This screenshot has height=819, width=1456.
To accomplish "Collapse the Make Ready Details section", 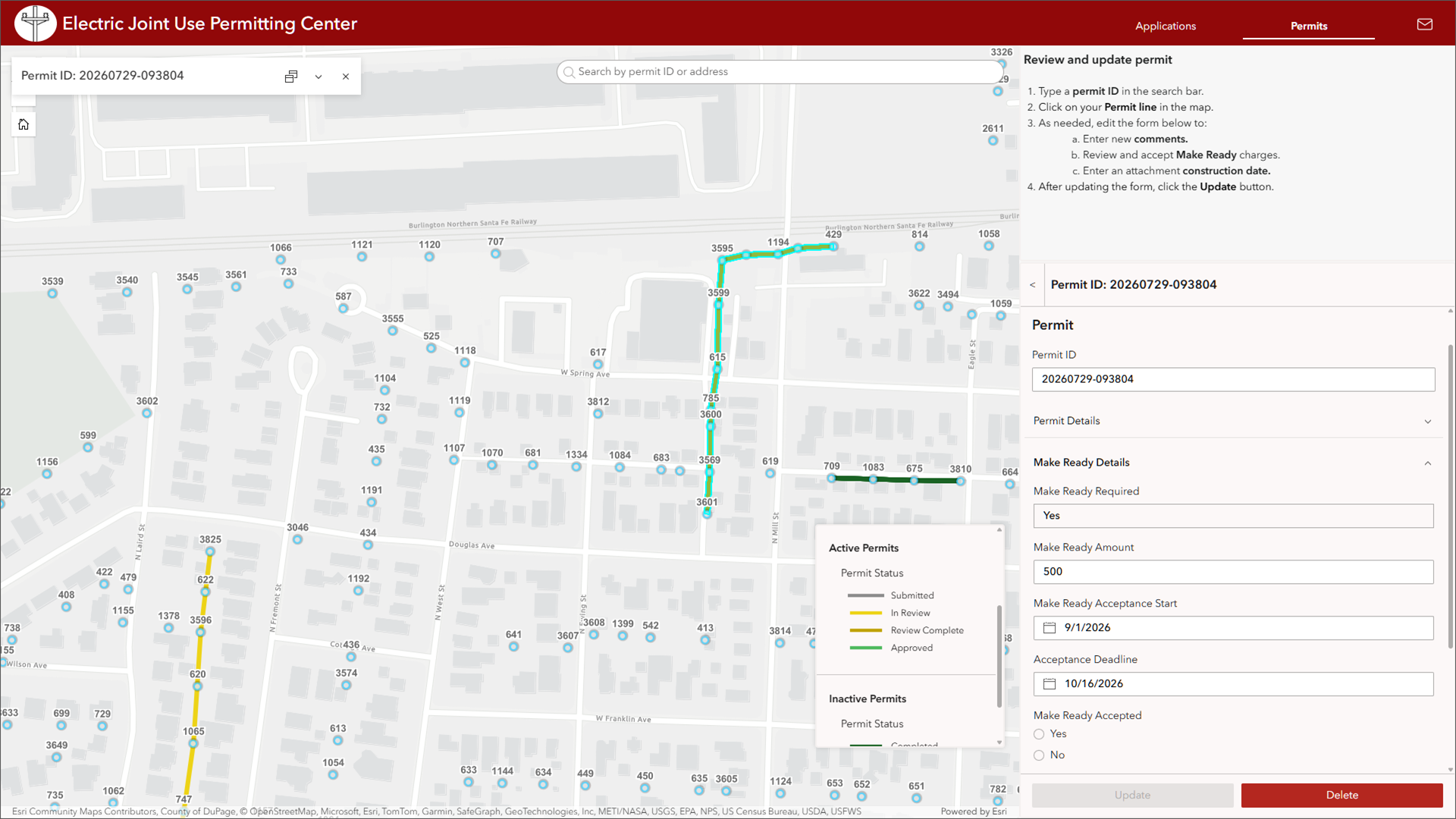I will coord(1233,463).
